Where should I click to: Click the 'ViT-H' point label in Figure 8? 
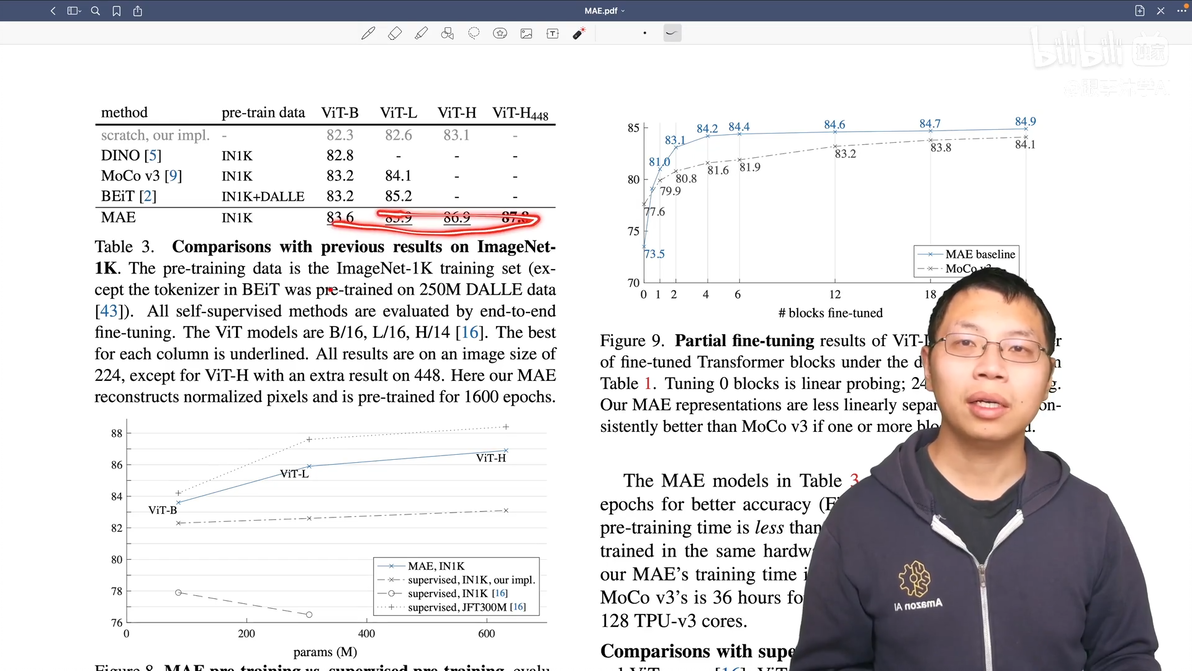click(x=490, y=457)
